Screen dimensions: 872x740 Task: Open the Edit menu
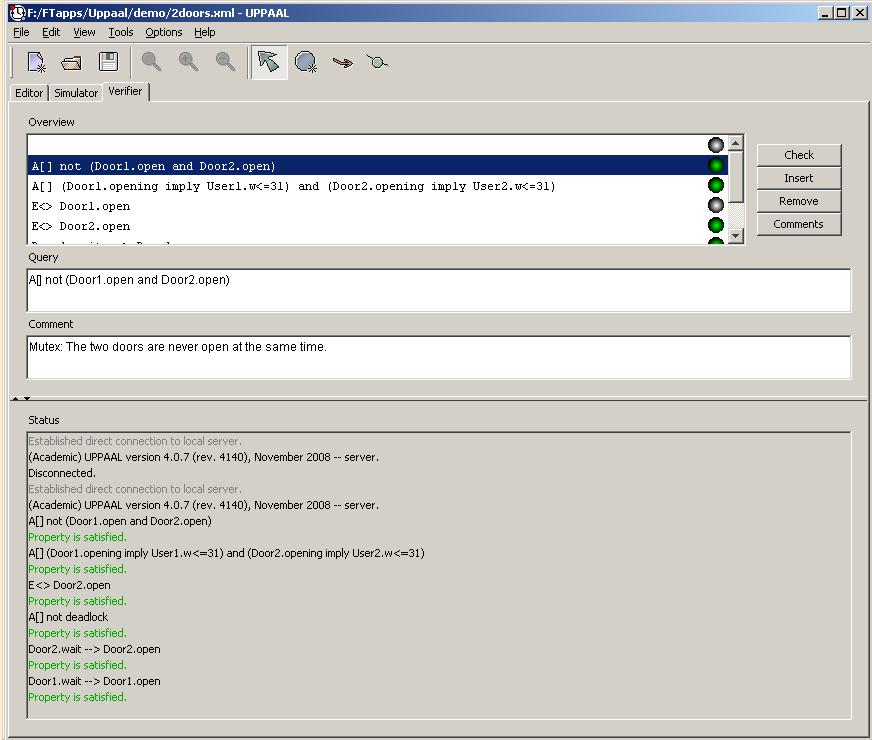(x=51, y=32)
